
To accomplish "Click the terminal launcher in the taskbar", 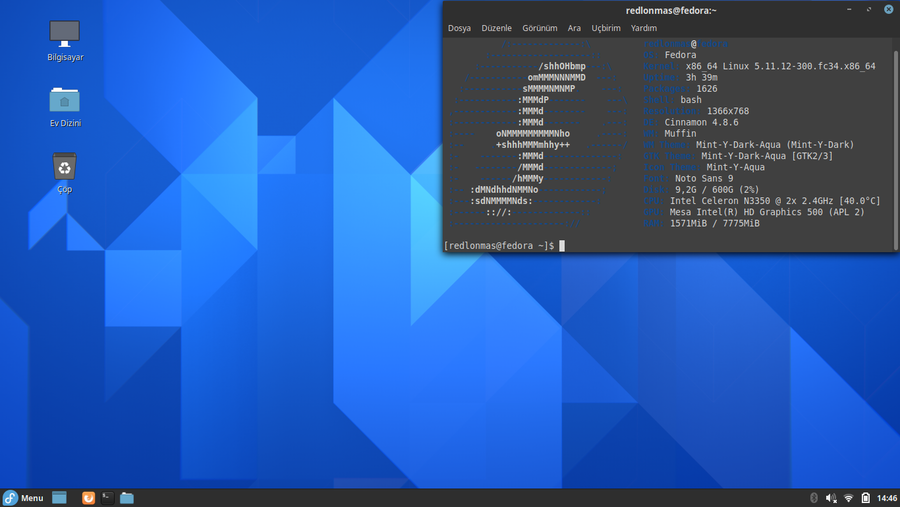I will coord(107,498).
